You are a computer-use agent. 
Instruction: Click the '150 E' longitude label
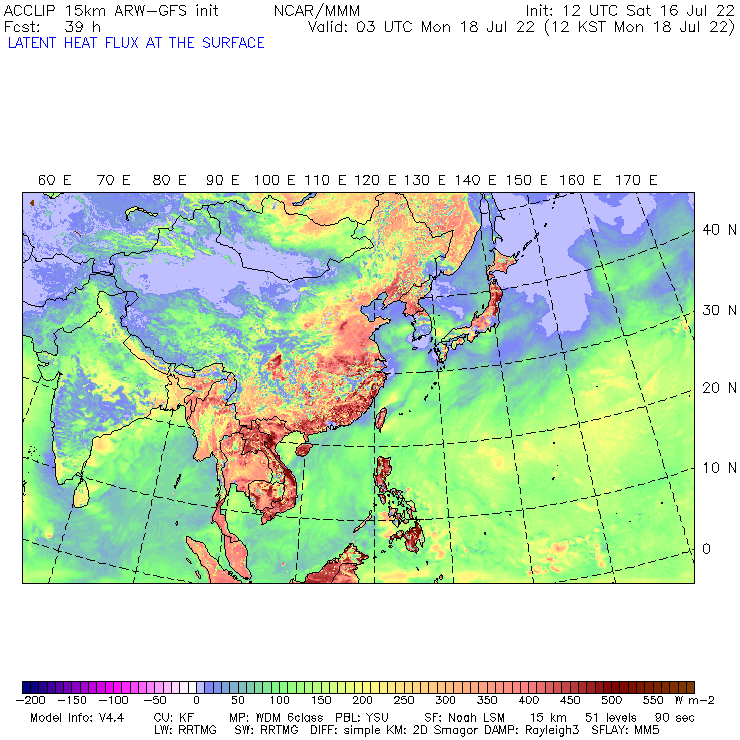click(x=527, y=180)
